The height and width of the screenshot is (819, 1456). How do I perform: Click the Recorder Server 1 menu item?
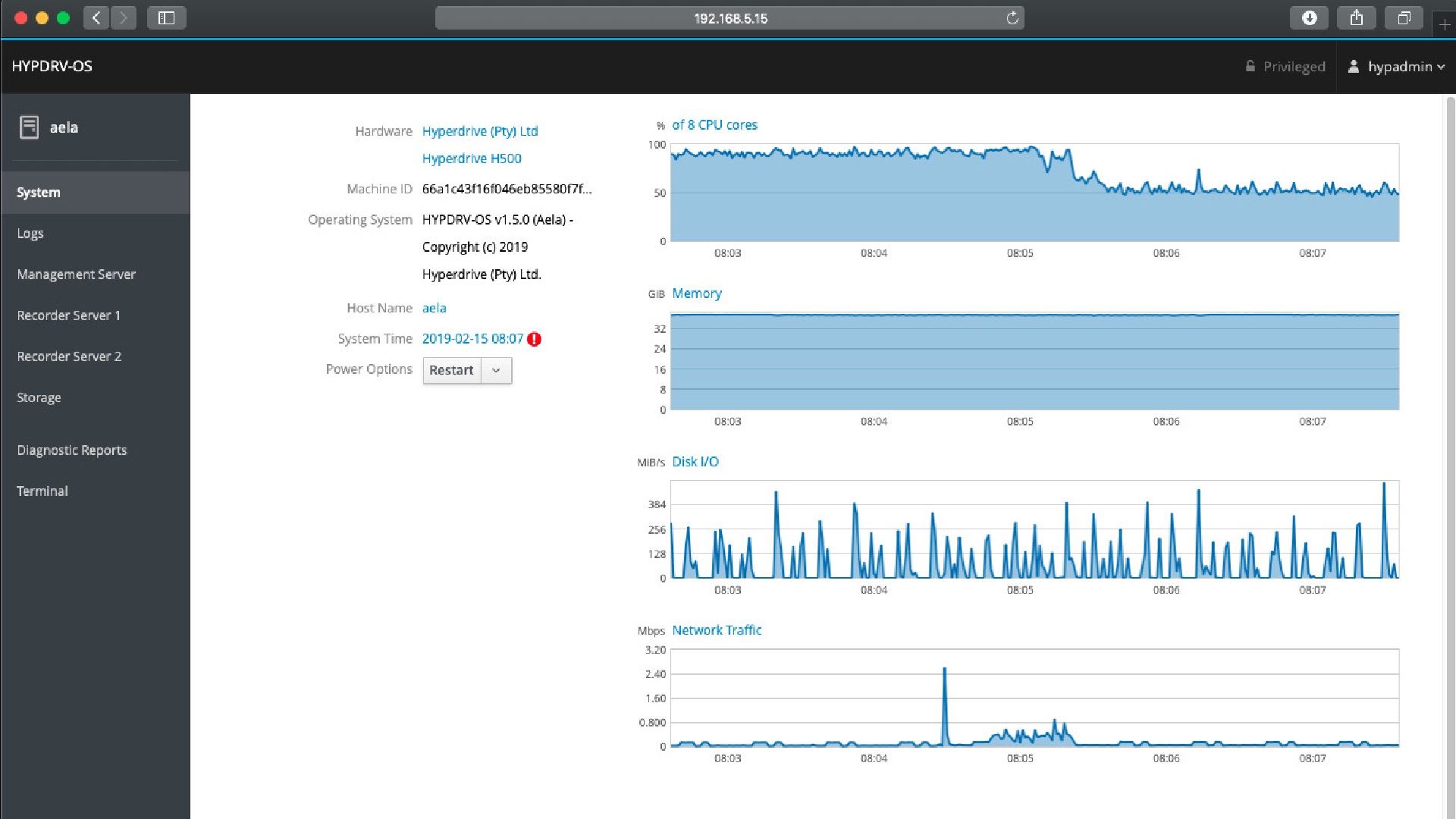tap(69, 314)
